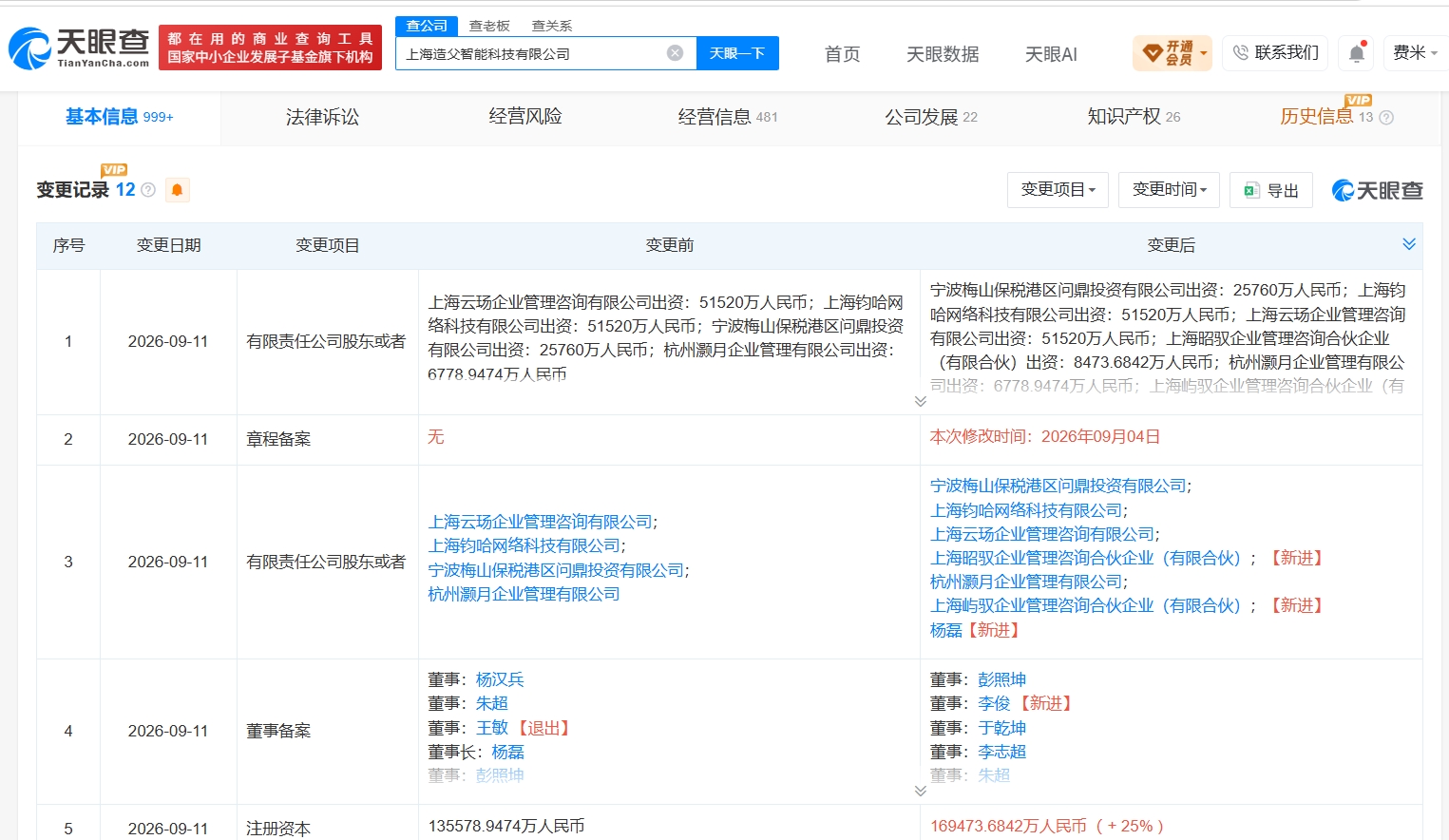Open the 变更项目 filter dropdown
The width and height of the screenshot is (1449, 840).
1058,190
